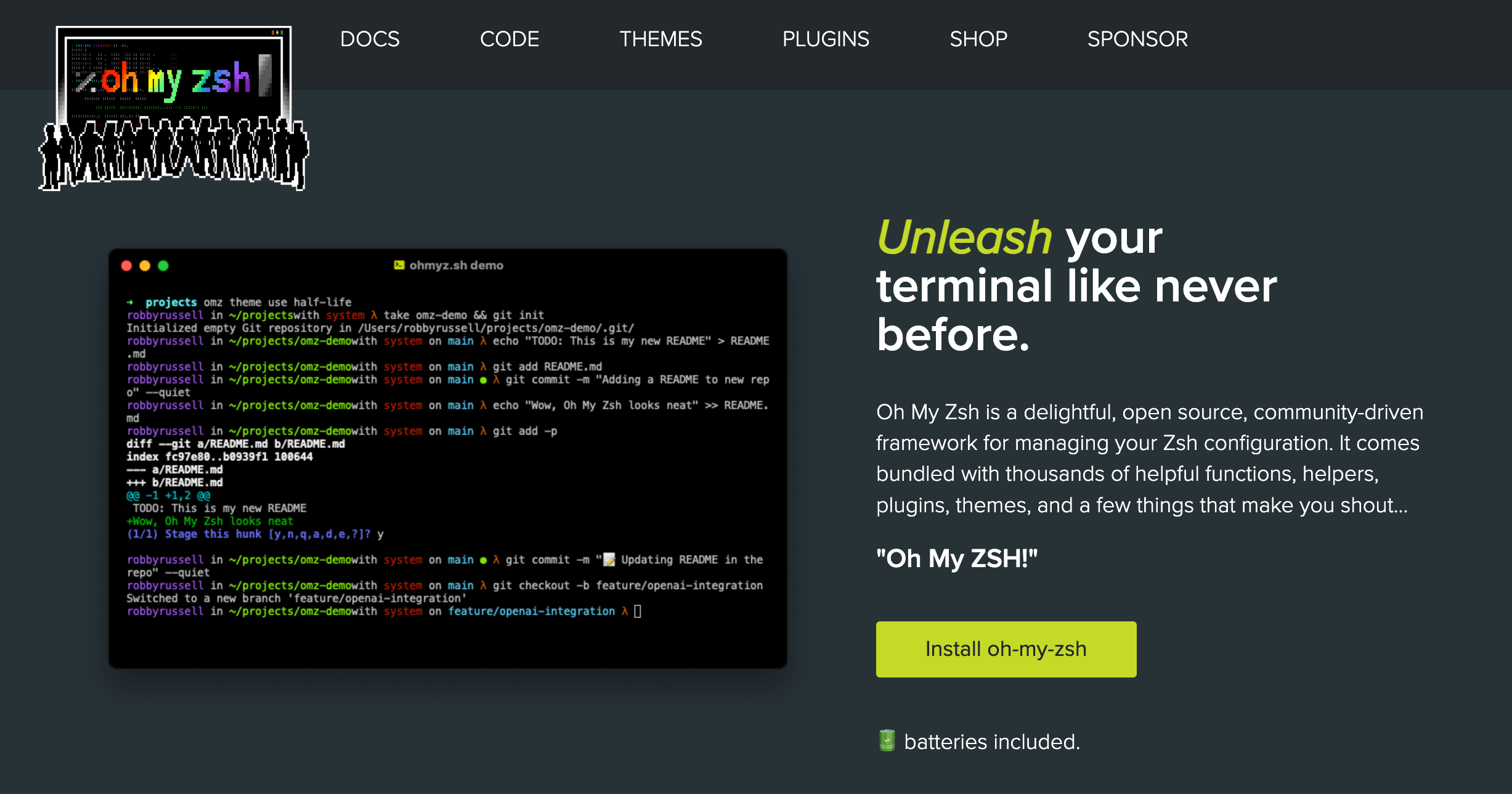1512x794 pixels.
Task: Visit the SHOP link
Action: [x=978, y=39]
